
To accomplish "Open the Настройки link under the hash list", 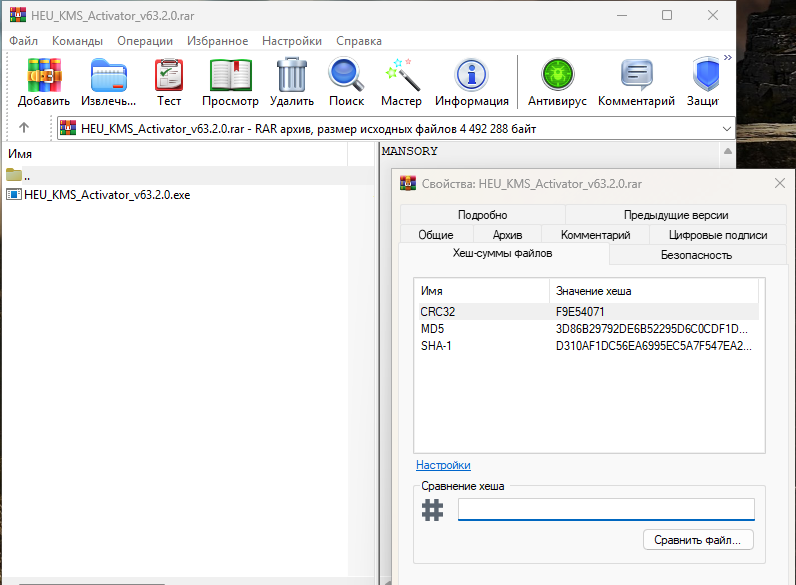I will 443,465.
